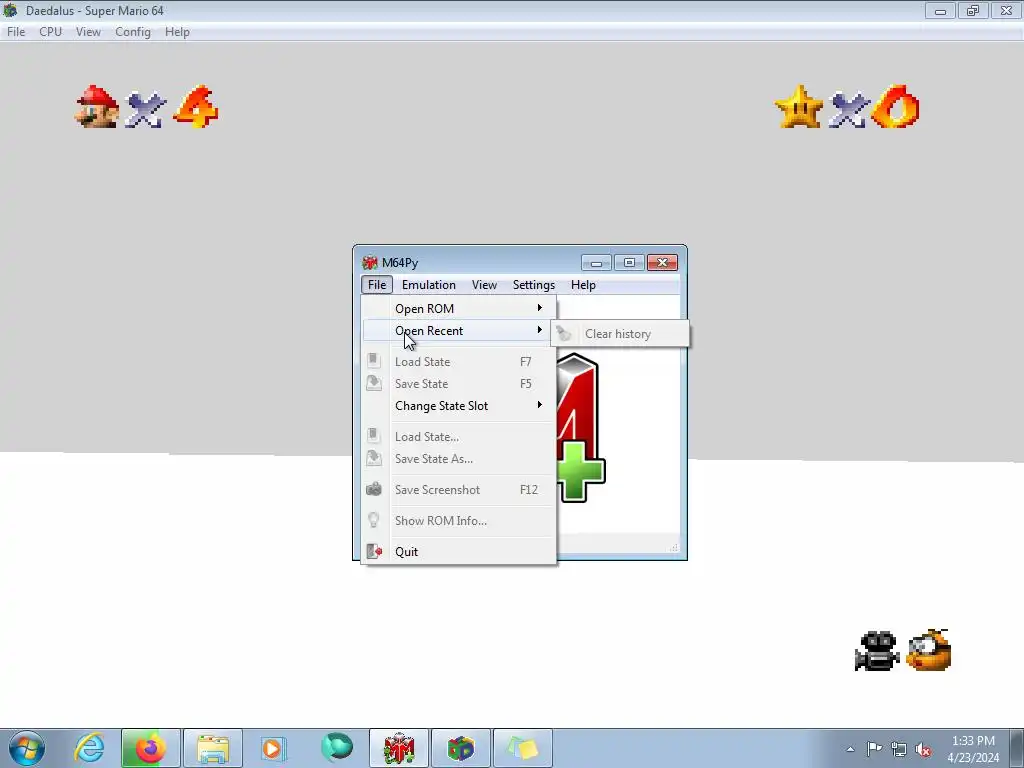This screenshot has width=1024, height=768.
Task: Open Daedalus Help menu
Action: 177,32
